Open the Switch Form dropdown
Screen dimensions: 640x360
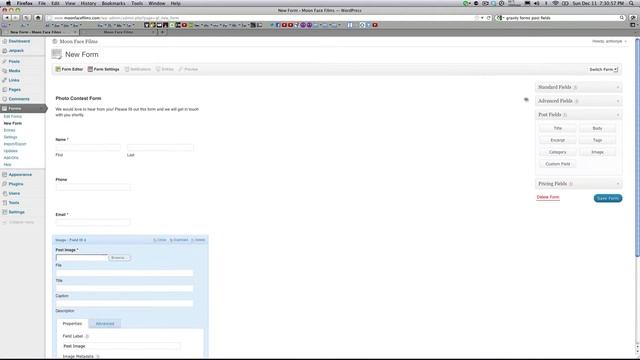coord(603,69)
